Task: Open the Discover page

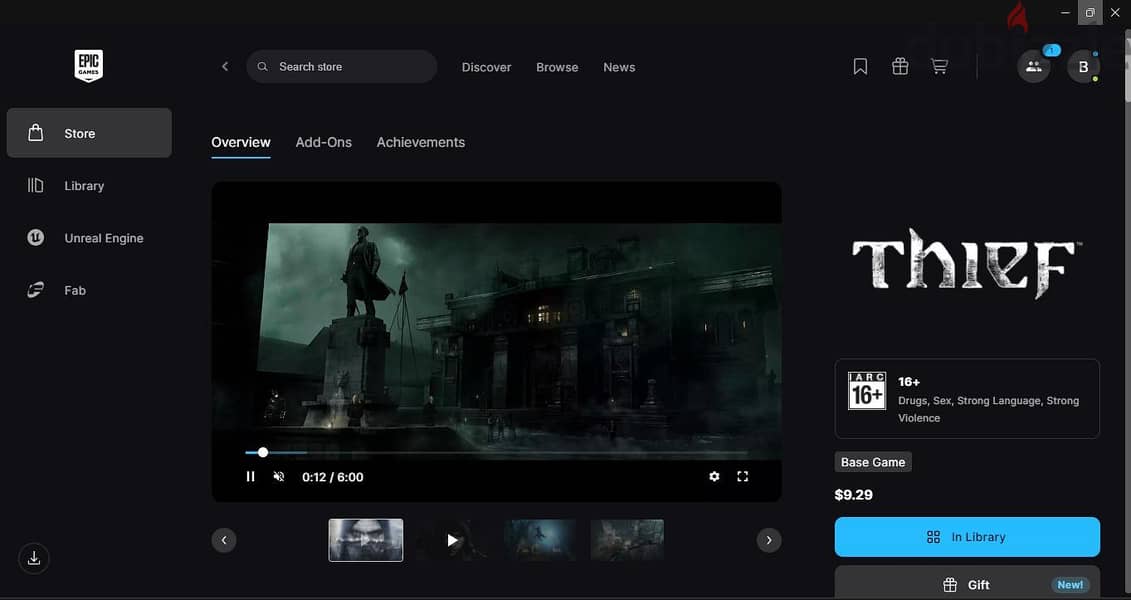Action: pyautogui.click(x=486, y=67)
